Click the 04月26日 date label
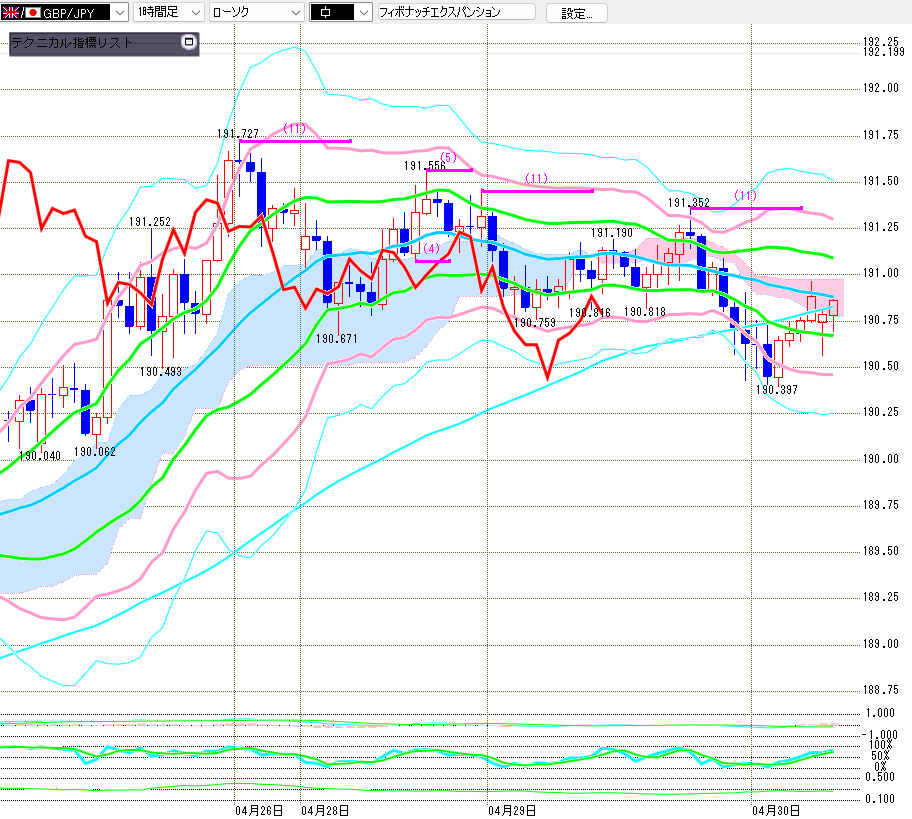Image resolution: width=912 pixels, height=819 pixels. click(259, 810)
